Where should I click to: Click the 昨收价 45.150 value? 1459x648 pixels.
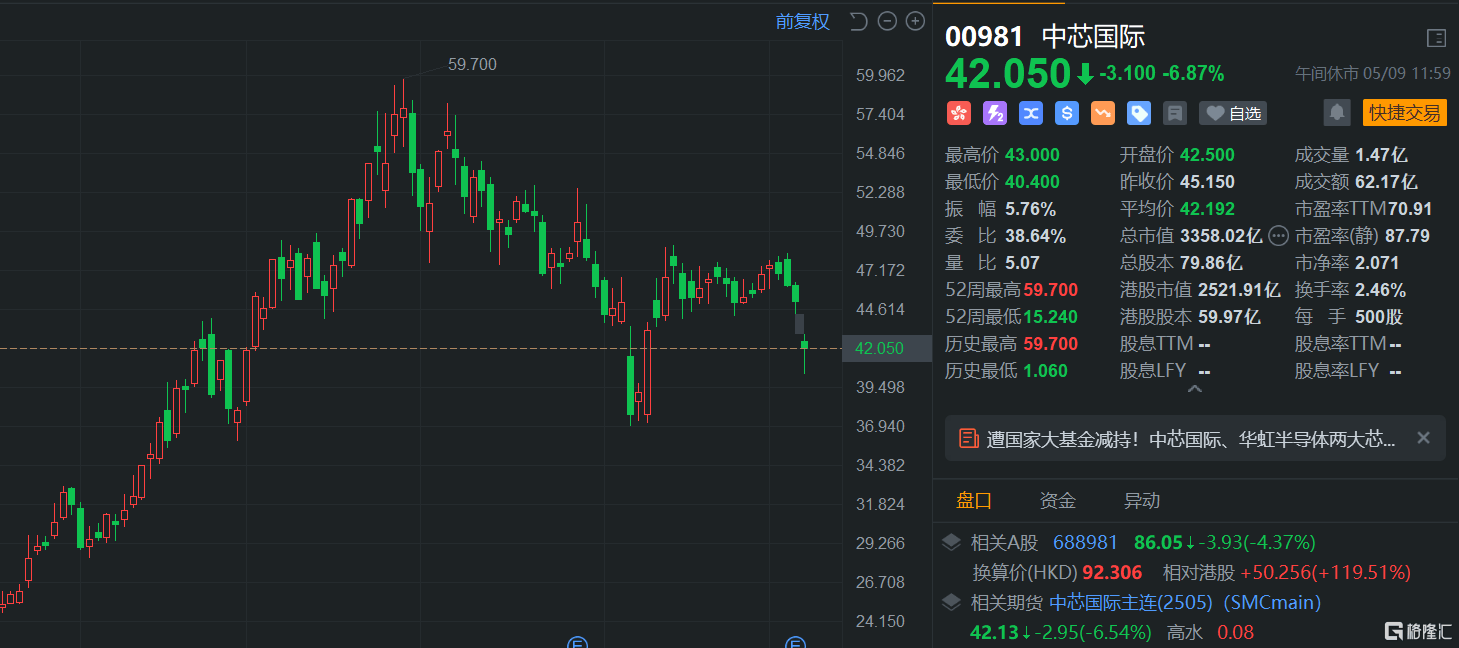point(1207,182)
